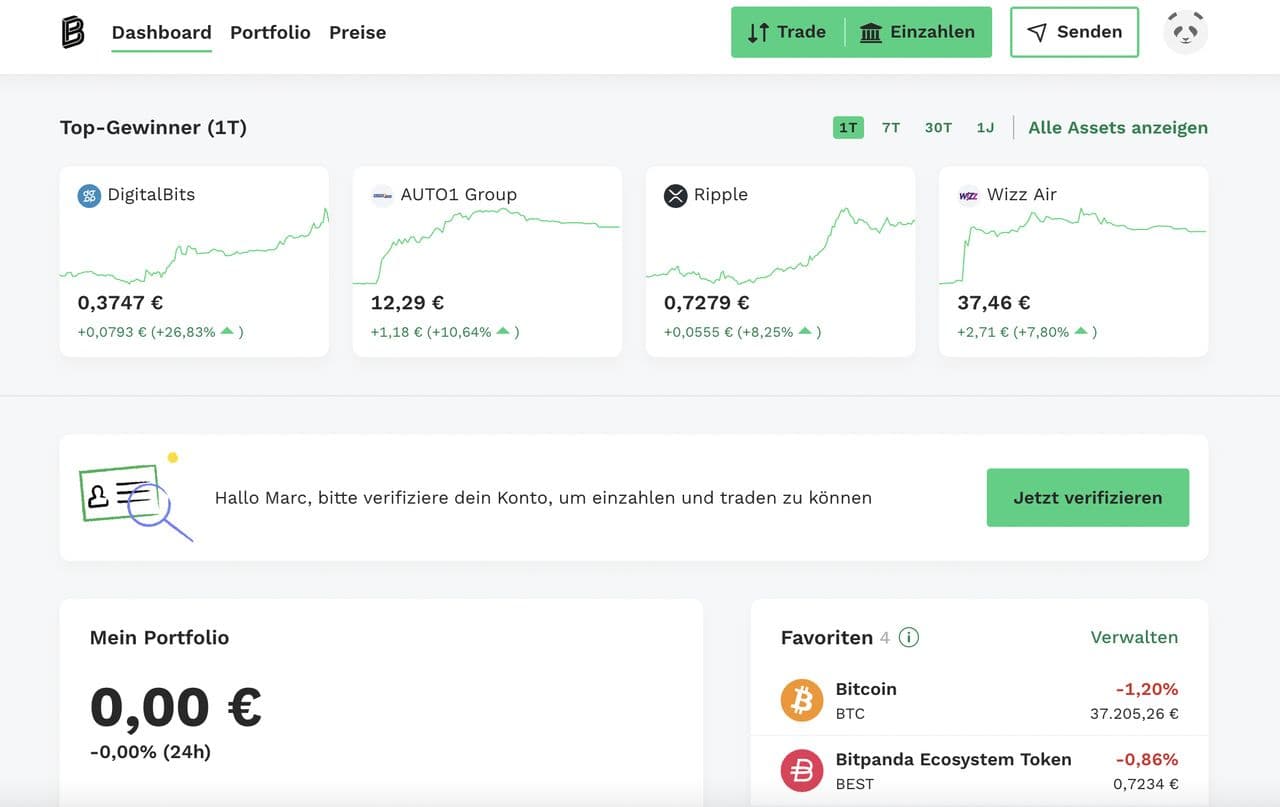Click the Wizz Air logo icon
1280x807 pixels.
pyautogui.click(x=968, y=195)
